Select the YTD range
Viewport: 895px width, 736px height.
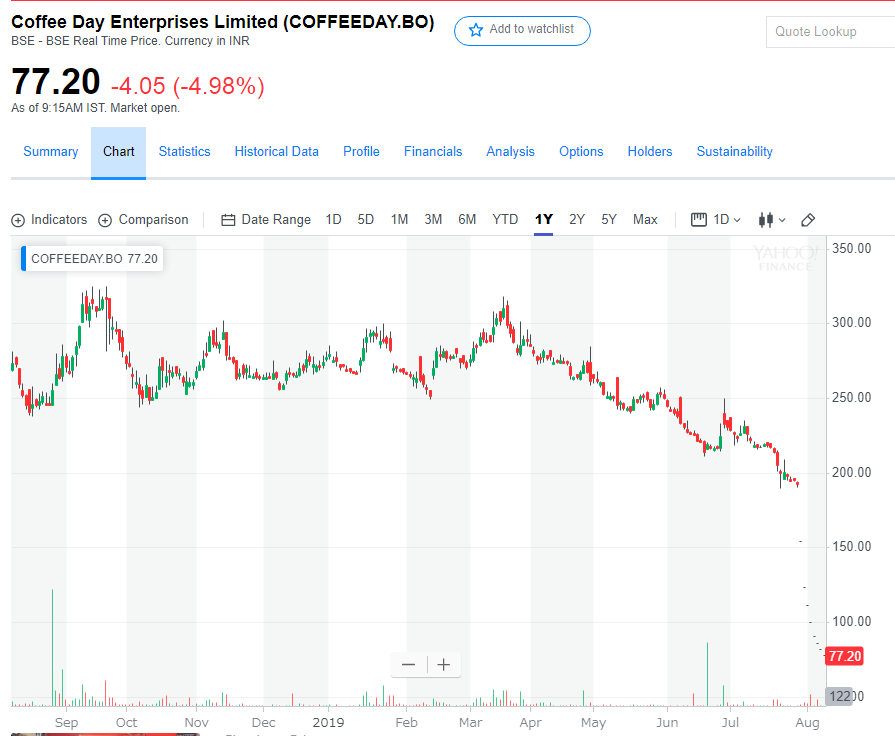505,220
